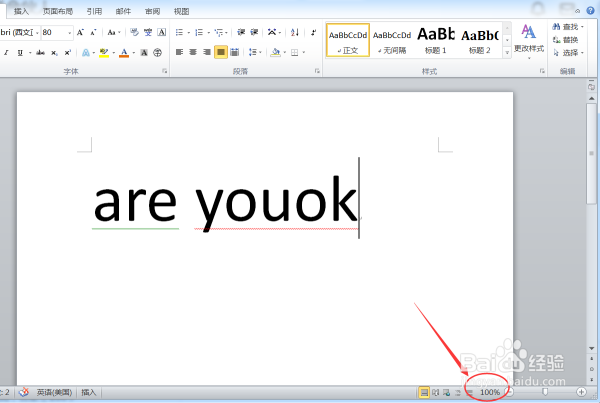Open the font size dropdown showing 80

coord(69,33)
